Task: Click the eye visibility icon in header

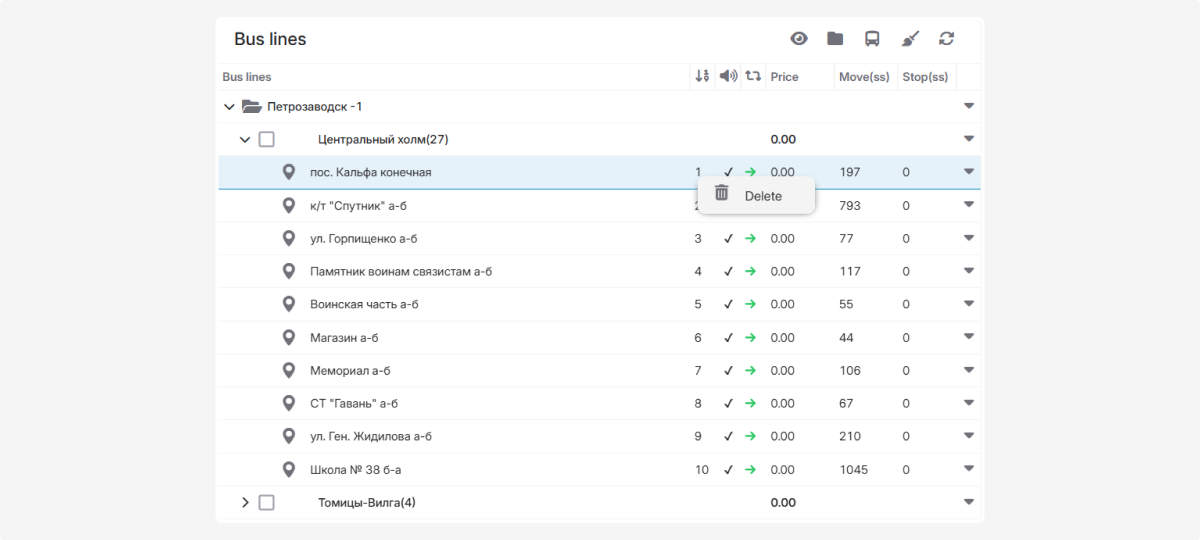Action: [799, 39]
